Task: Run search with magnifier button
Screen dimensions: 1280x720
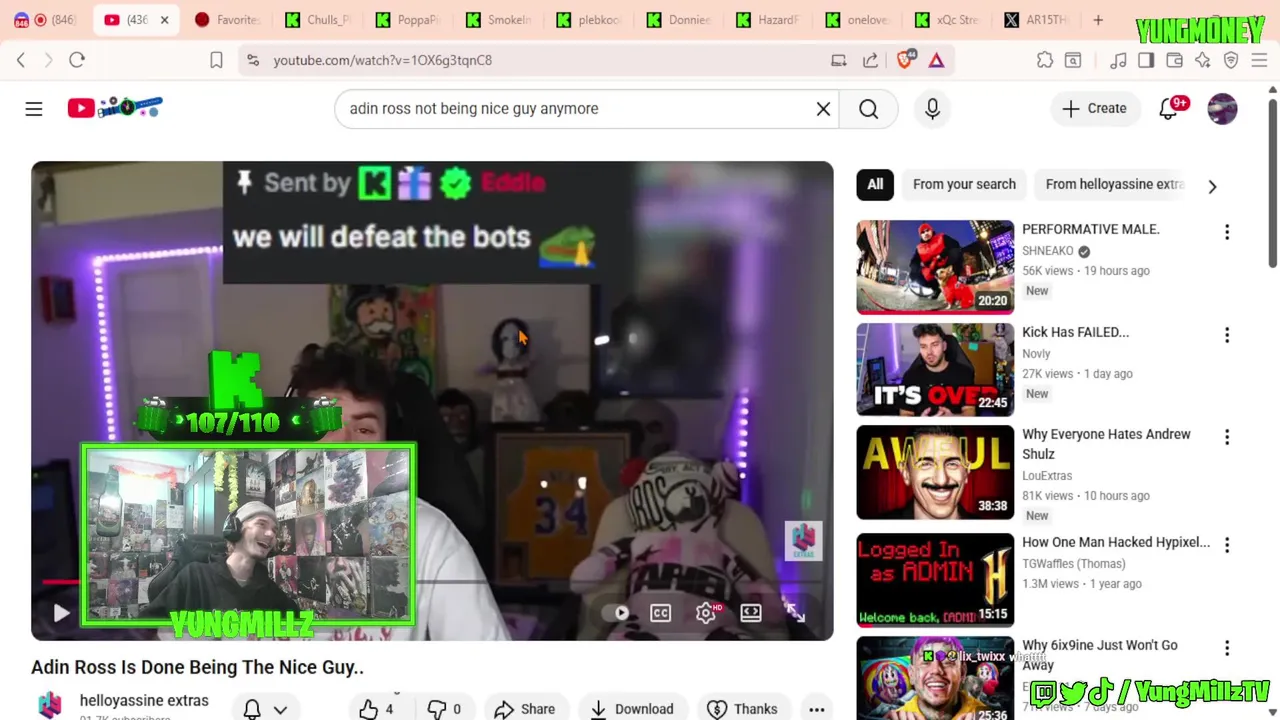Action: pos(868,108)
